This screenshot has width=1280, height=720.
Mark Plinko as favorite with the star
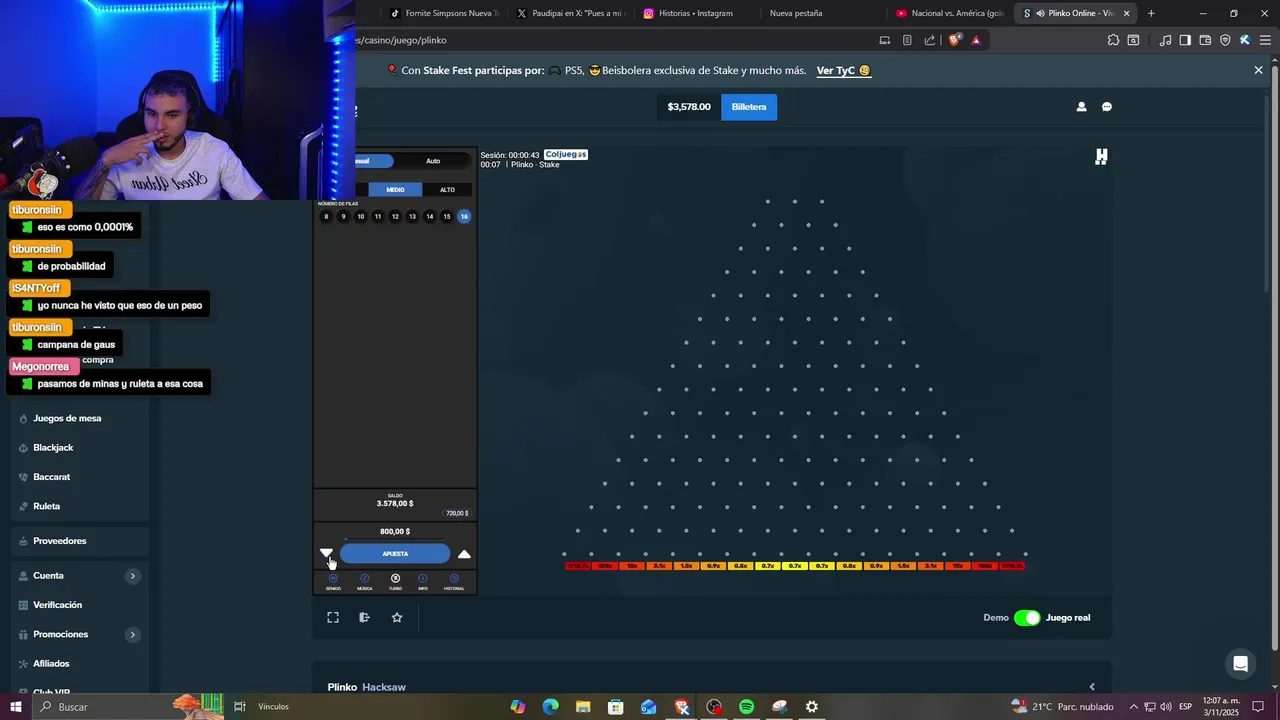pyautogui.click(x=397, y=618)
